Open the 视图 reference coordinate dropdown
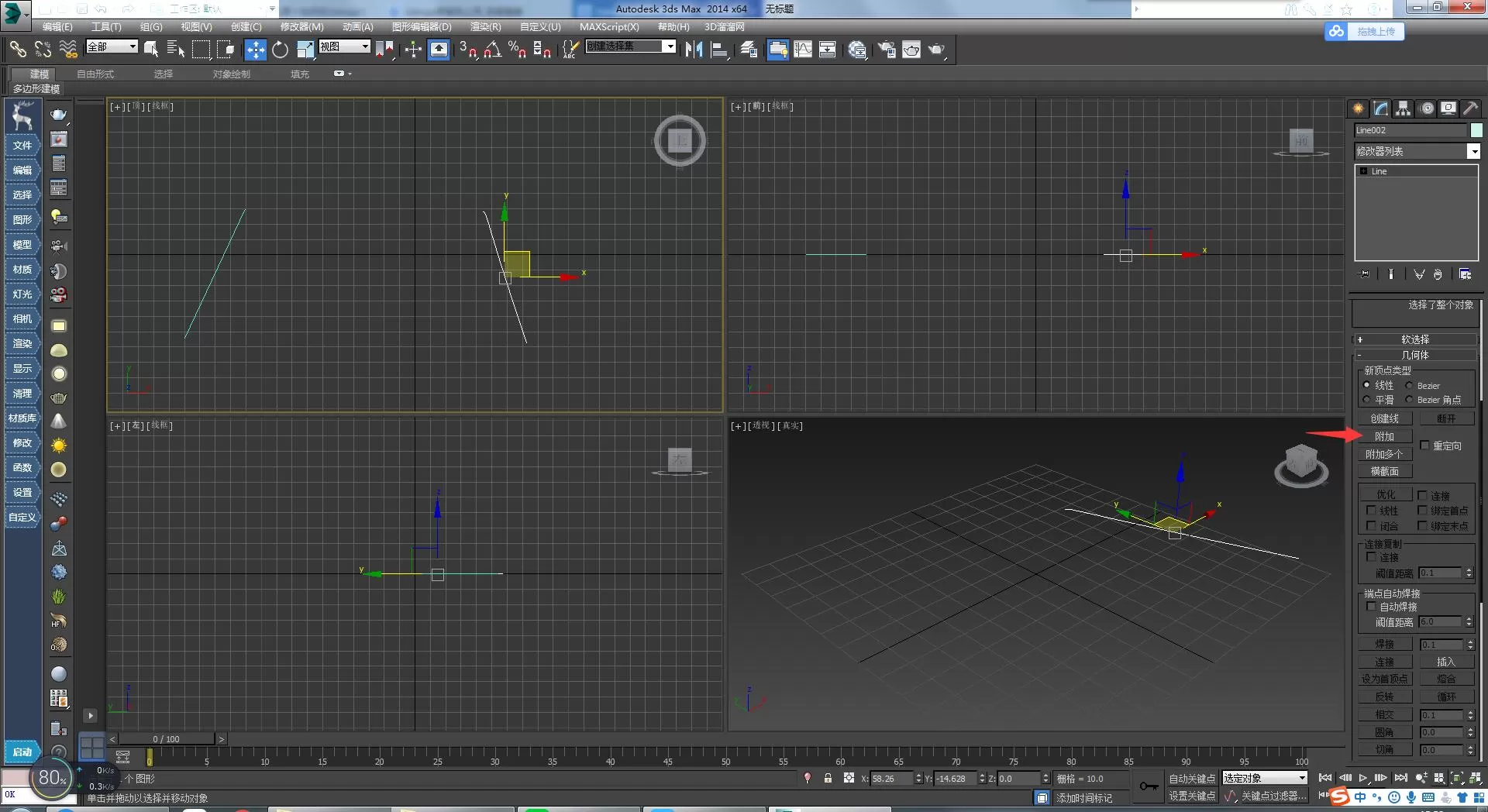This screenshot has width=1488, height=812. click(x=344, y=46)
